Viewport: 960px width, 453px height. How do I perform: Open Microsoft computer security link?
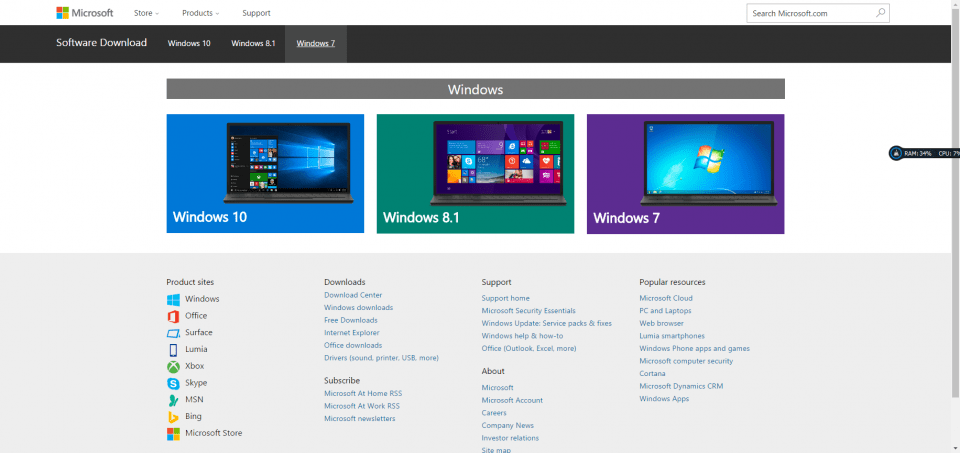686,361
